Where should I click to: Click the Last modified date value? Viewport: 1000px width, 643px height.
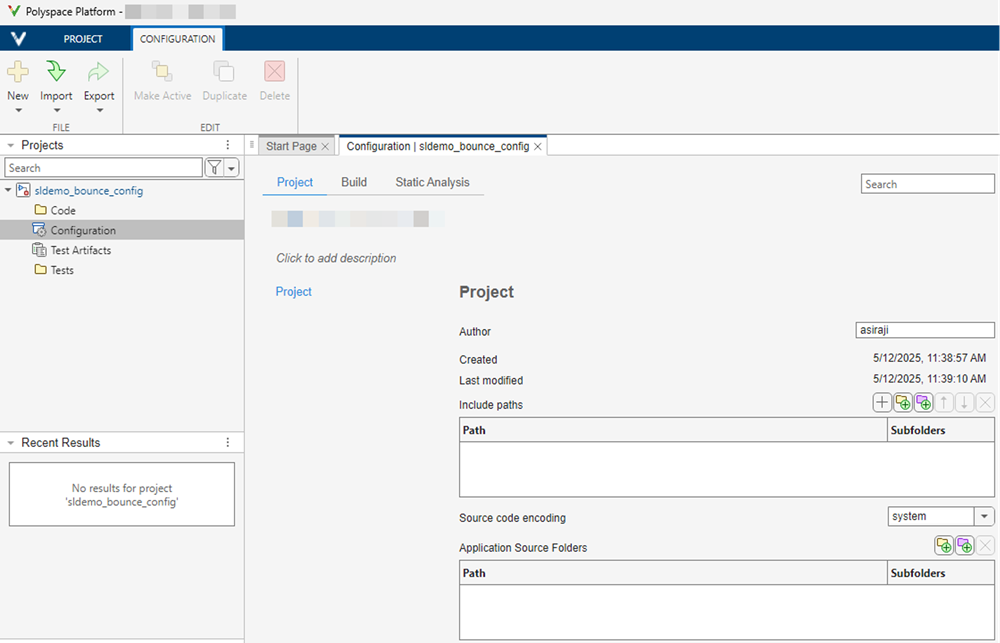click(x=929, y=378)
